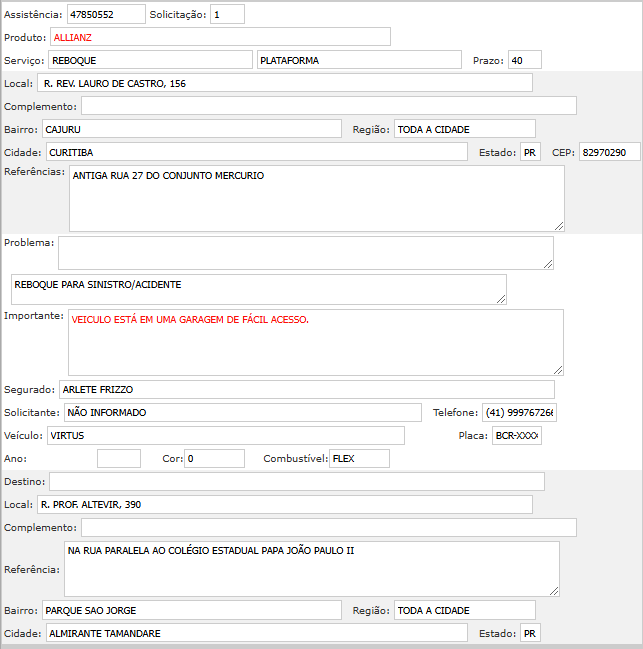Click the Local field with Lauro de Castro address

pos(285,83)
